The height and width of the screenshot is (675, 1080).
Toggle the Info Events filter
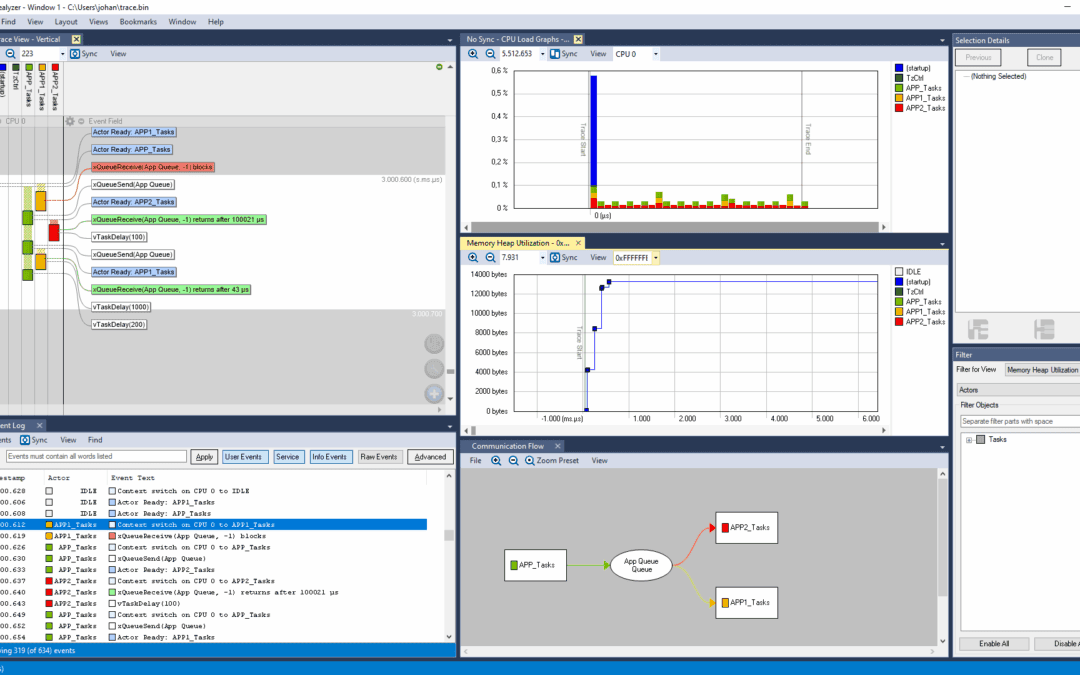click(329, 457)
